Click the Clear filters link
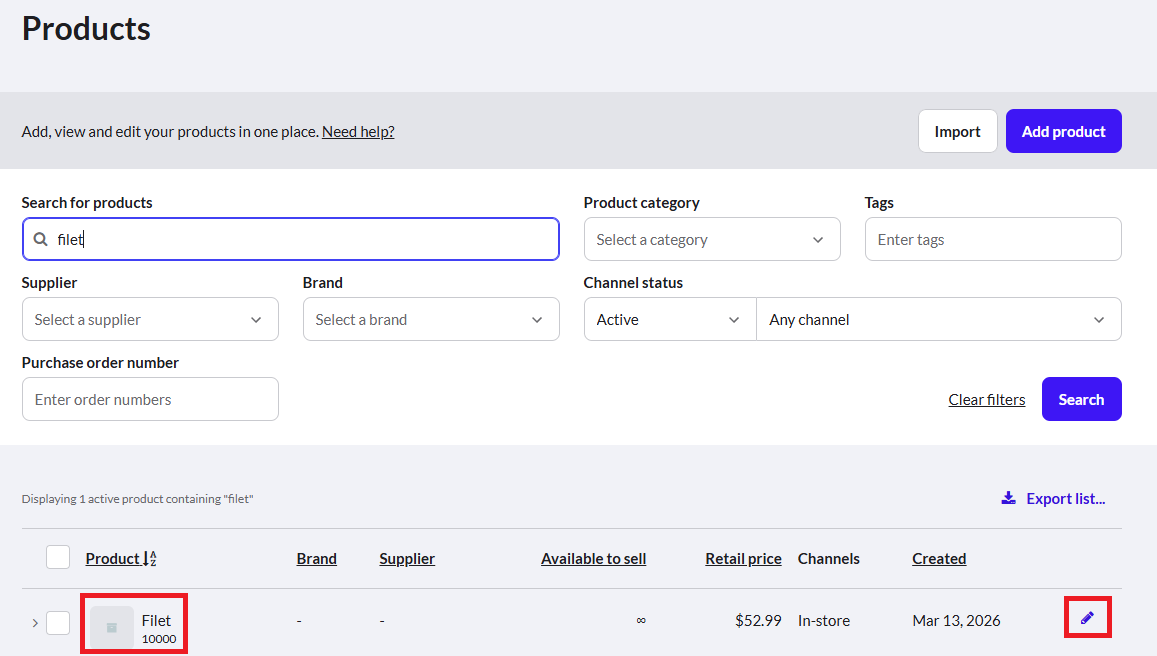Viewport: 1157px width, 656px height. [x=987, y=399]
